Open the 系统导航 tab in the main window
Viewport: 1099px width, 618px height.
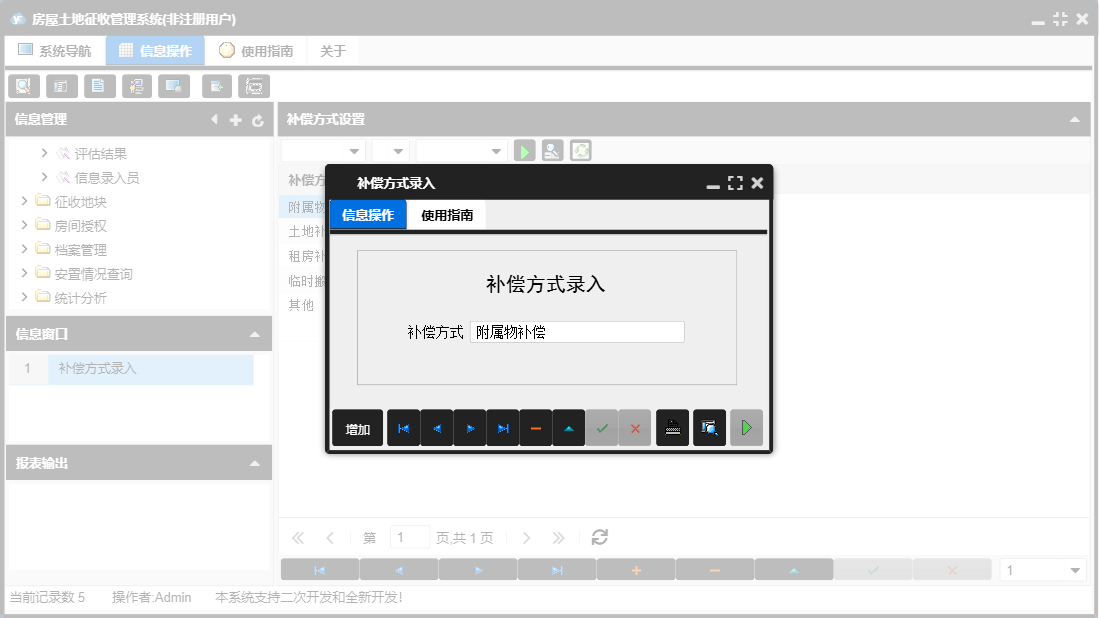[55, 48]
